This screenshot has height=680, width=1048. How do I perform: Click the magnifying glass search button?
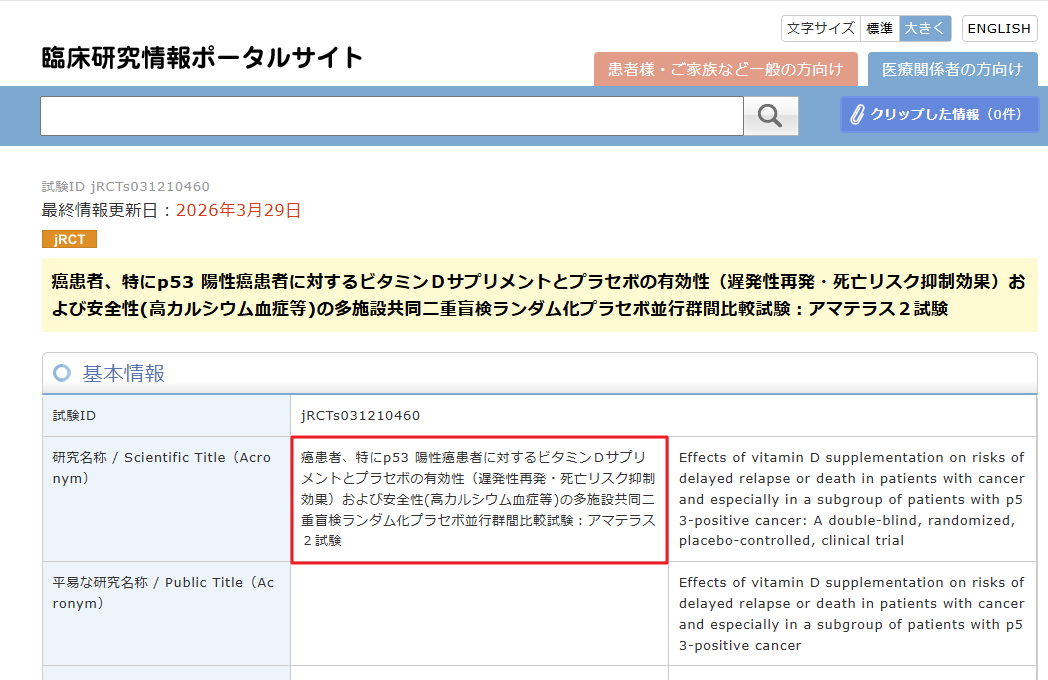pos(770,116)
